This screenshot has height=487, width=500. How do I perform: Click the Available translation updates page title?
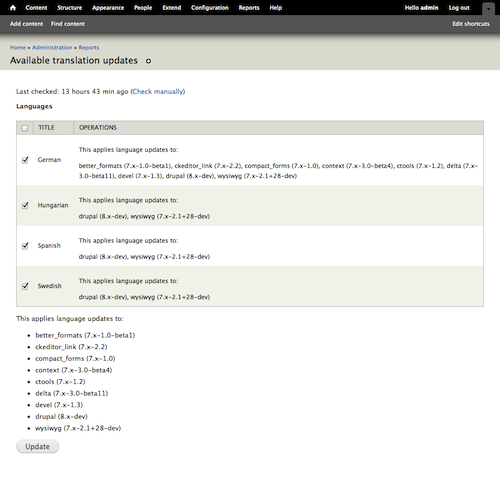[74, 61]
